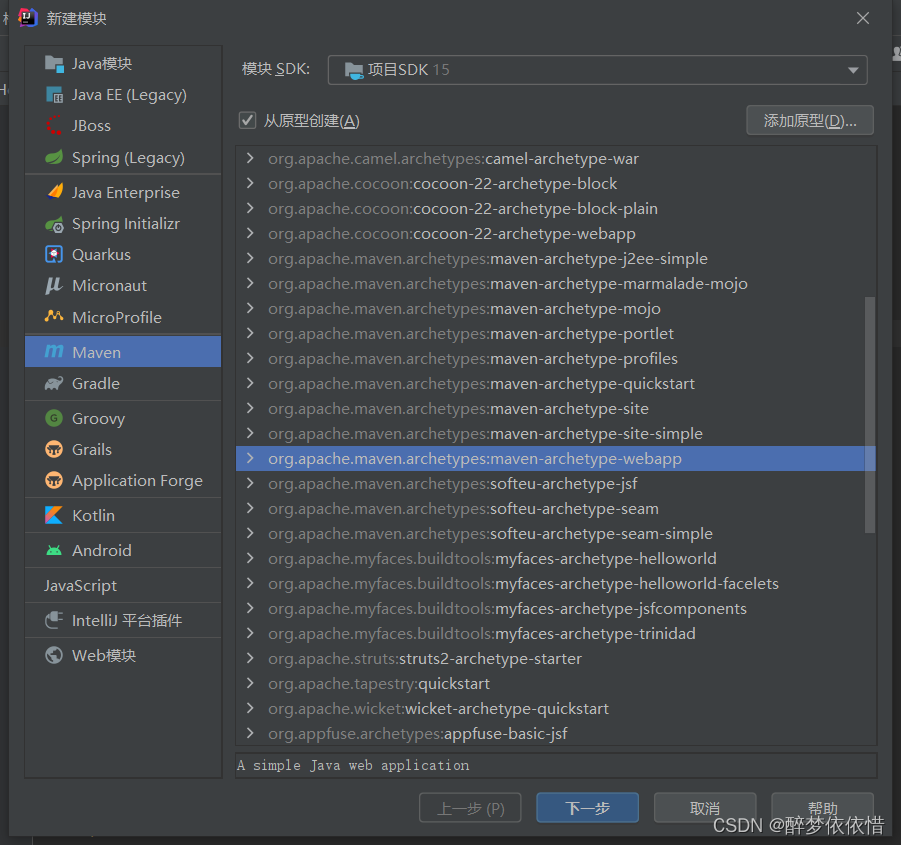901x845 pixels.
Task: Click the 取消 button
Action: pos(704,808)
